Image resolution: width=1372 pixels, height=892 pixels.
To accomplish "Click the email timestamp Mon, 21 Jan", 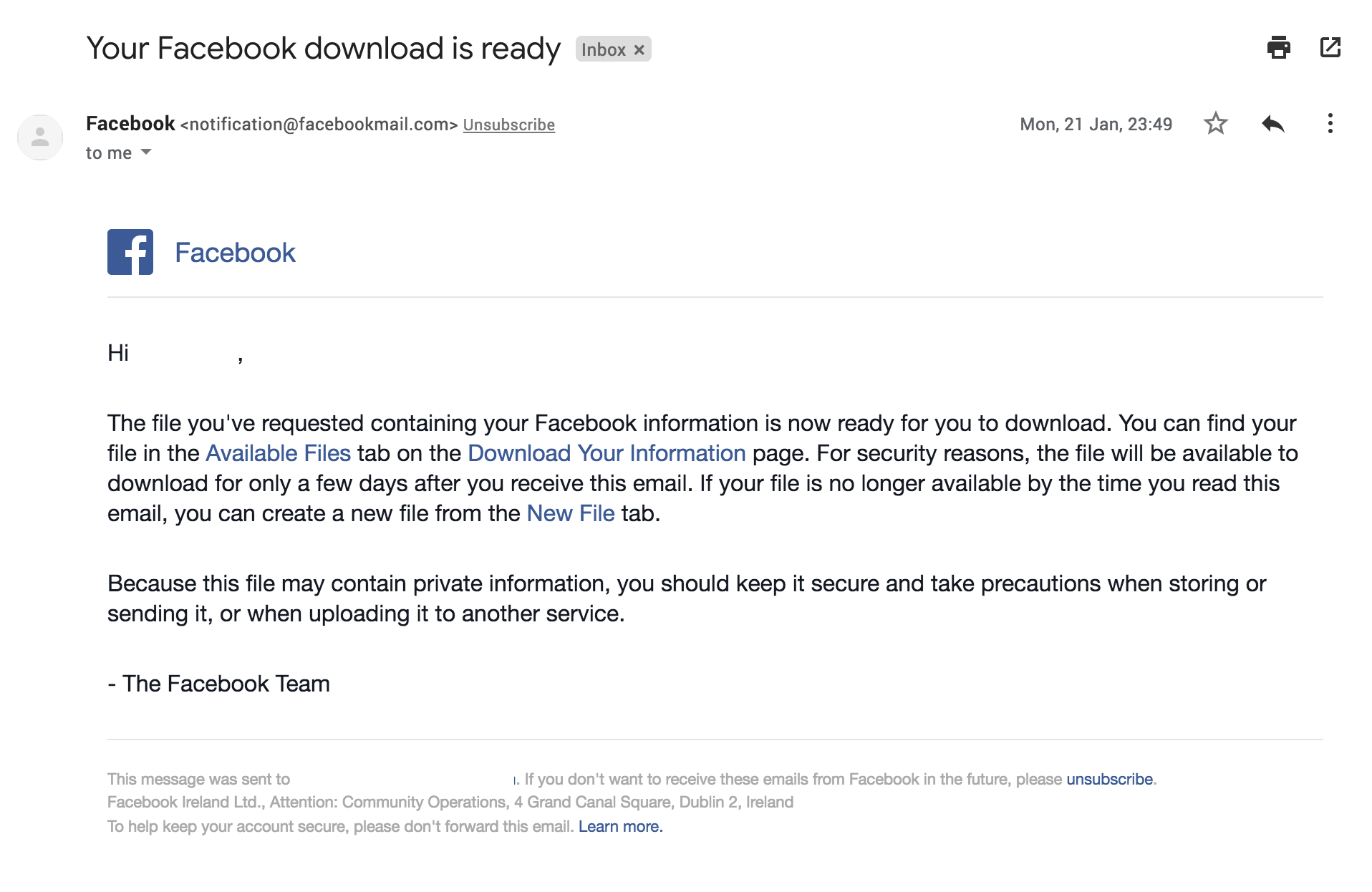I will point(1096,125).
